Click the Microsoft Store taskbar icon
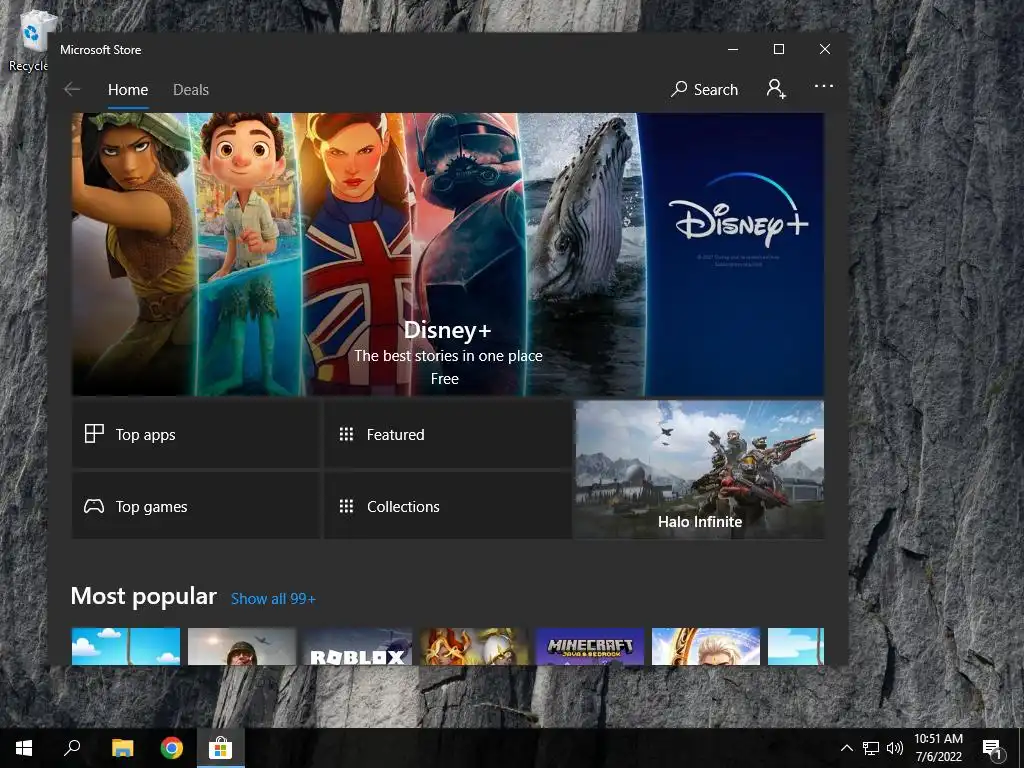 click(221, 748)
